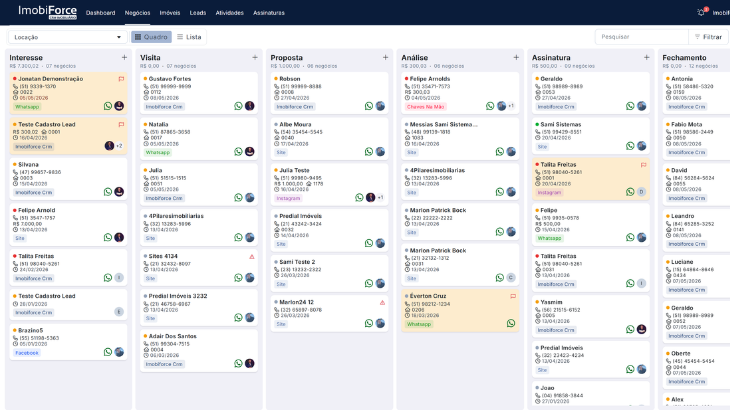Open ImobiForce logo home link

tap(47, 12)
